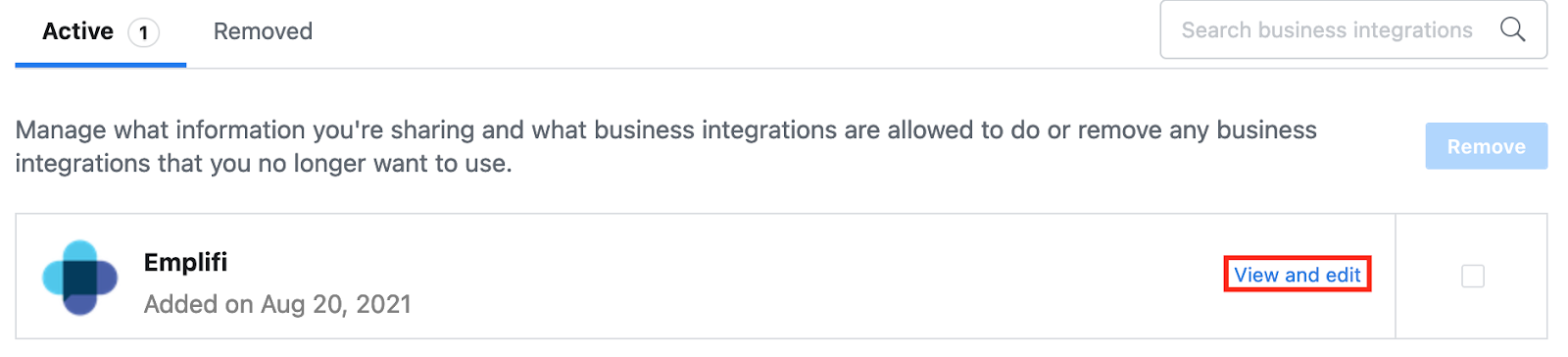1568x357 pixels.
Task: Click the blue Remove button
Action: click(1486, 146)
